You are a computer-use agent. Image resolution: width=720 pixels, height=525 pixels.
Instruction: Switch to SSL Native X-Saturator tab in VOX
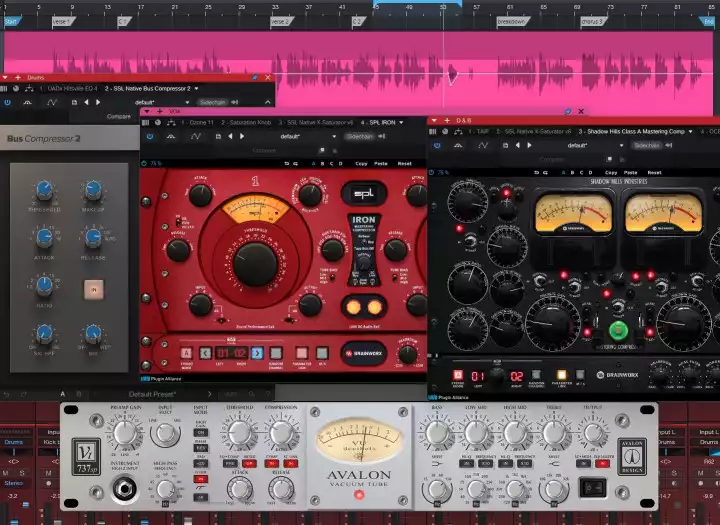click(316, 123)
